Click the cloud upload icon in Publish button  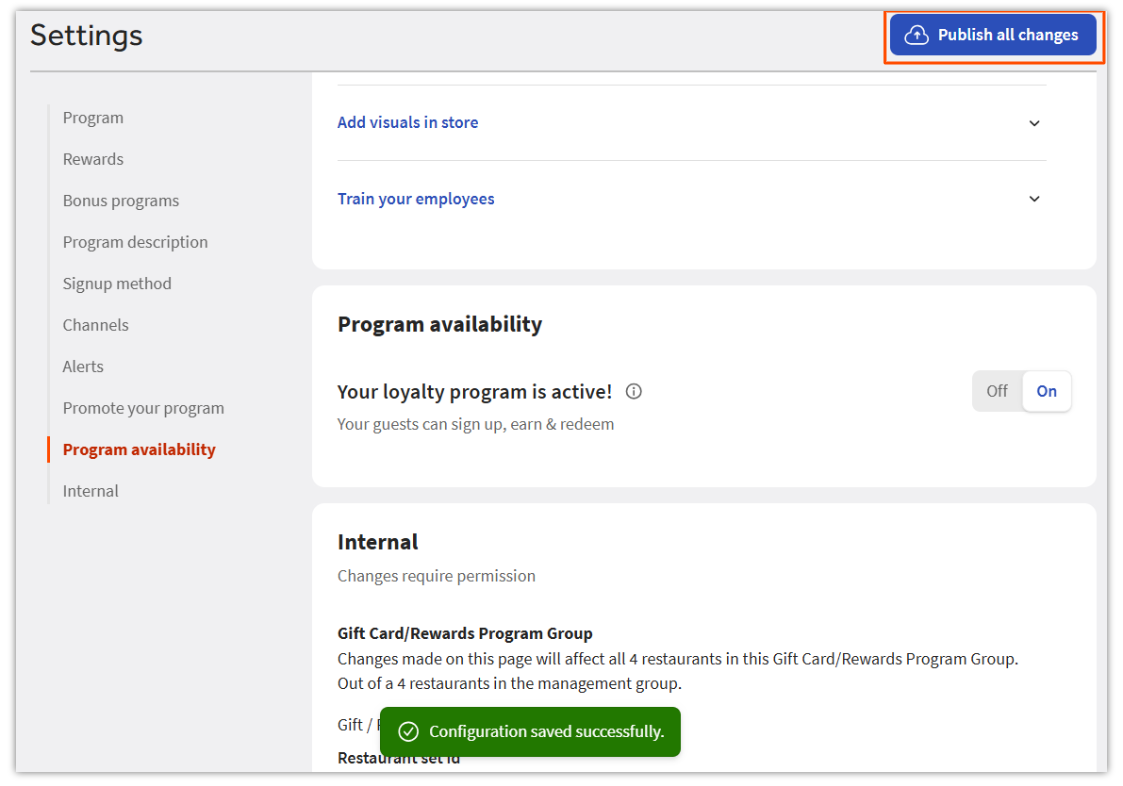point(916,35)
